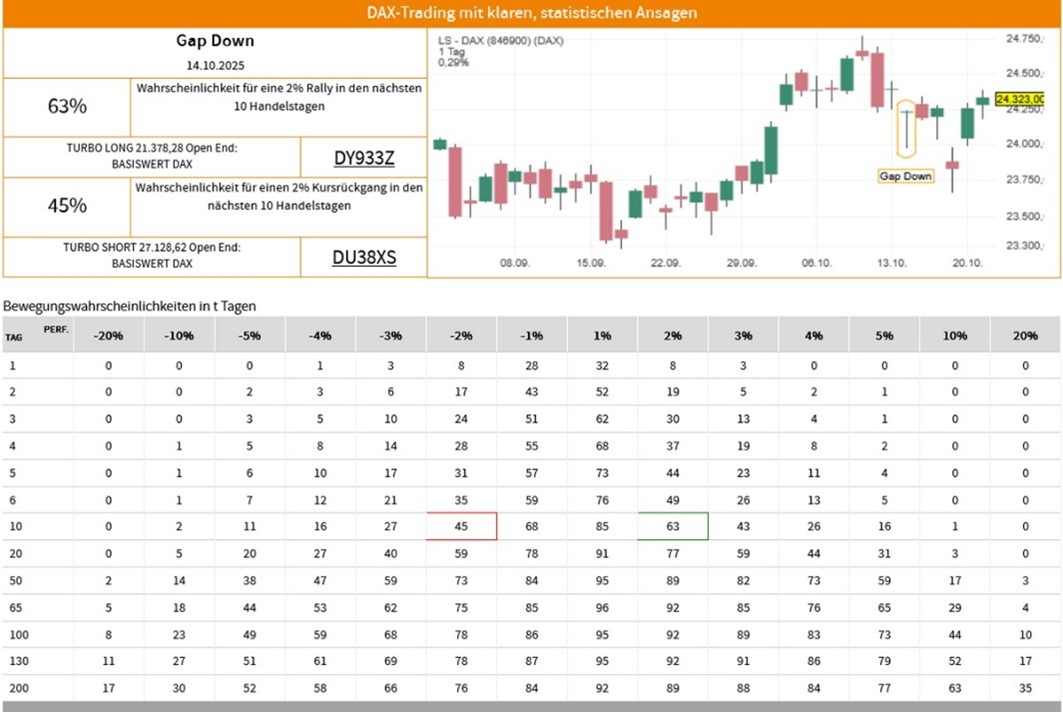Click the 63% rally probability box
This screenshot has height=712, width=1063.
point(67,106)
